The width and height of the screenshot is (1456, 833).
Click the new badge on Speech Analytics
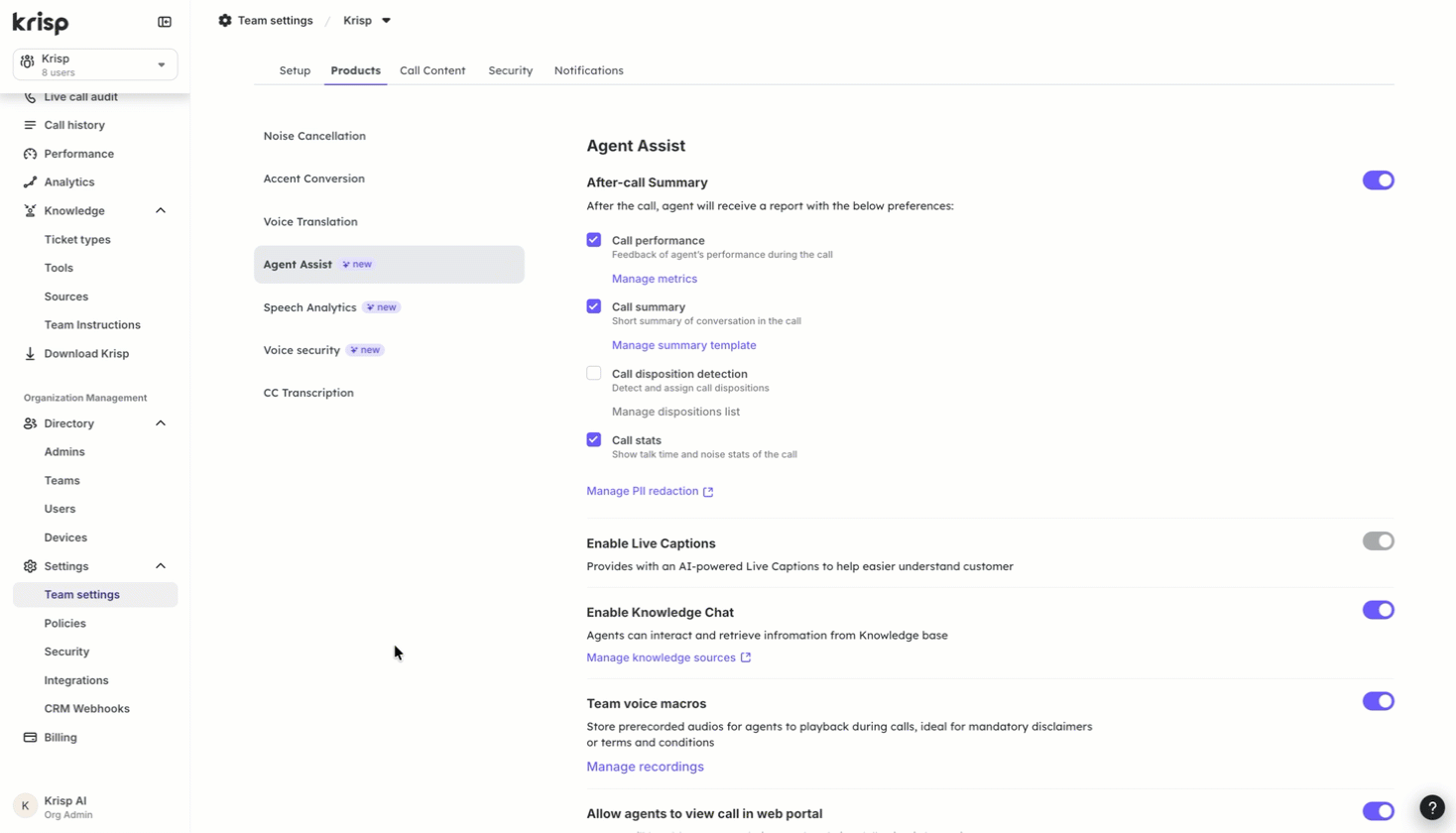pos(381,307)
